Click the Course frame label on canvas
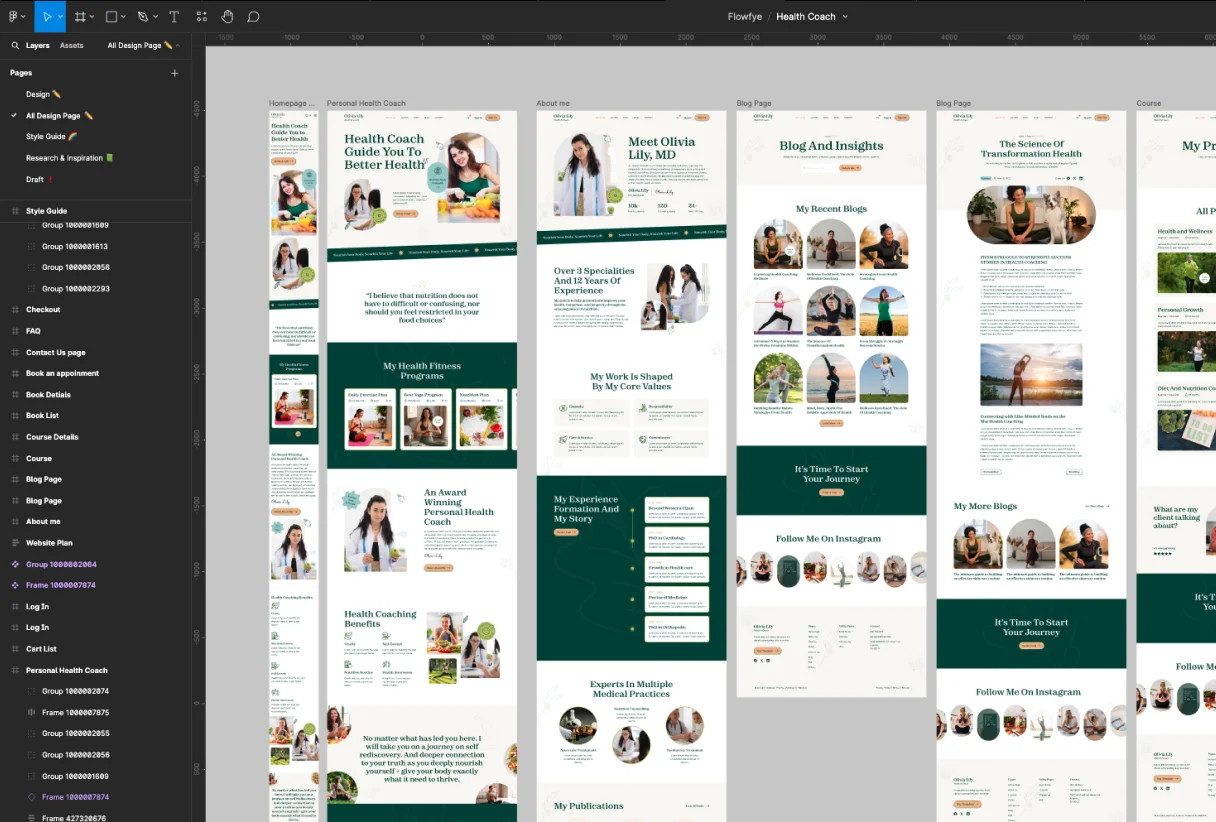Image resolution: width=1216 pixels, height=822 pixels. click(1148, 103)
